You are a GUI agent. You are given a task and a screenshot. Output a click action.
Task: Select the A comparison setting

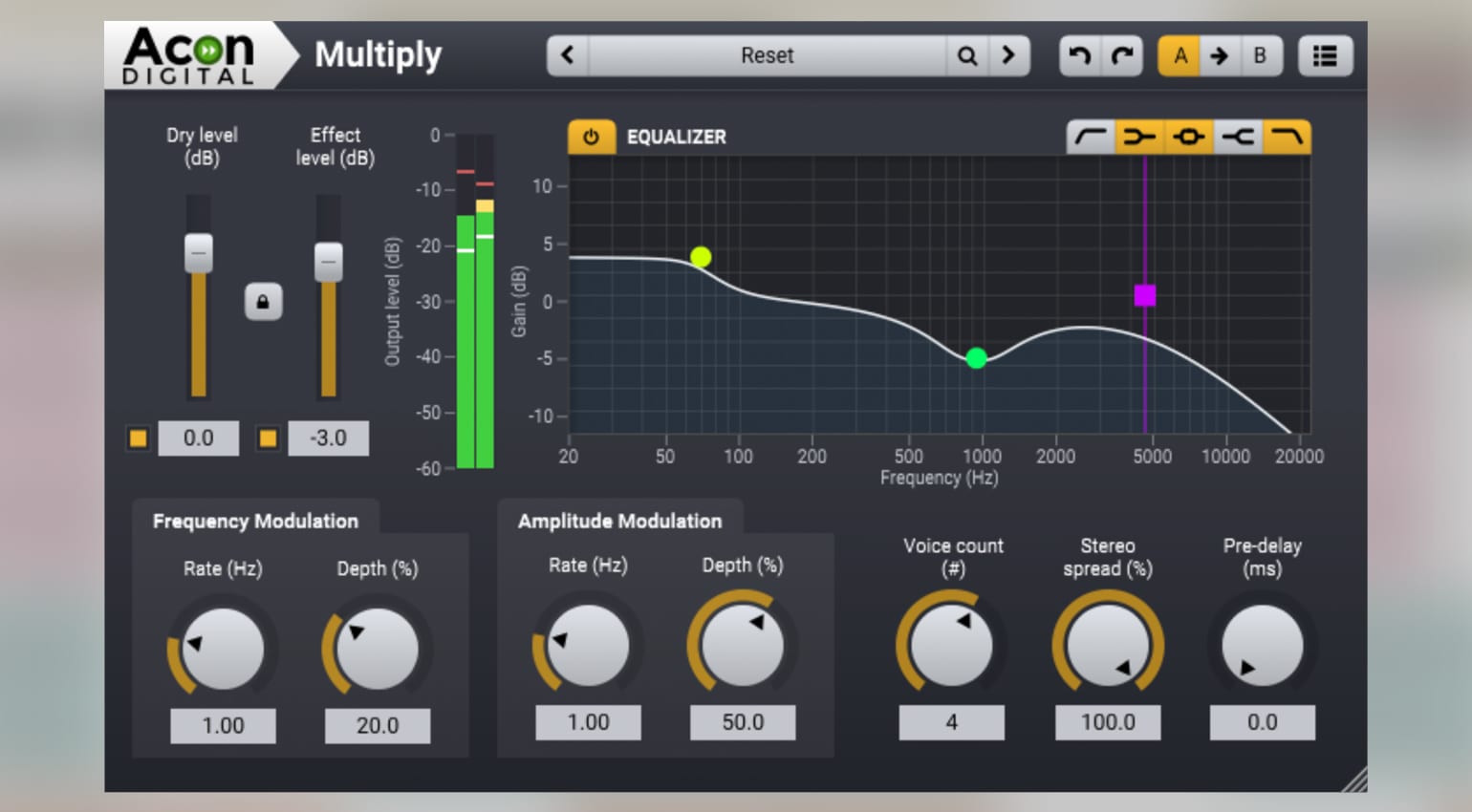tap(1180, 55)
